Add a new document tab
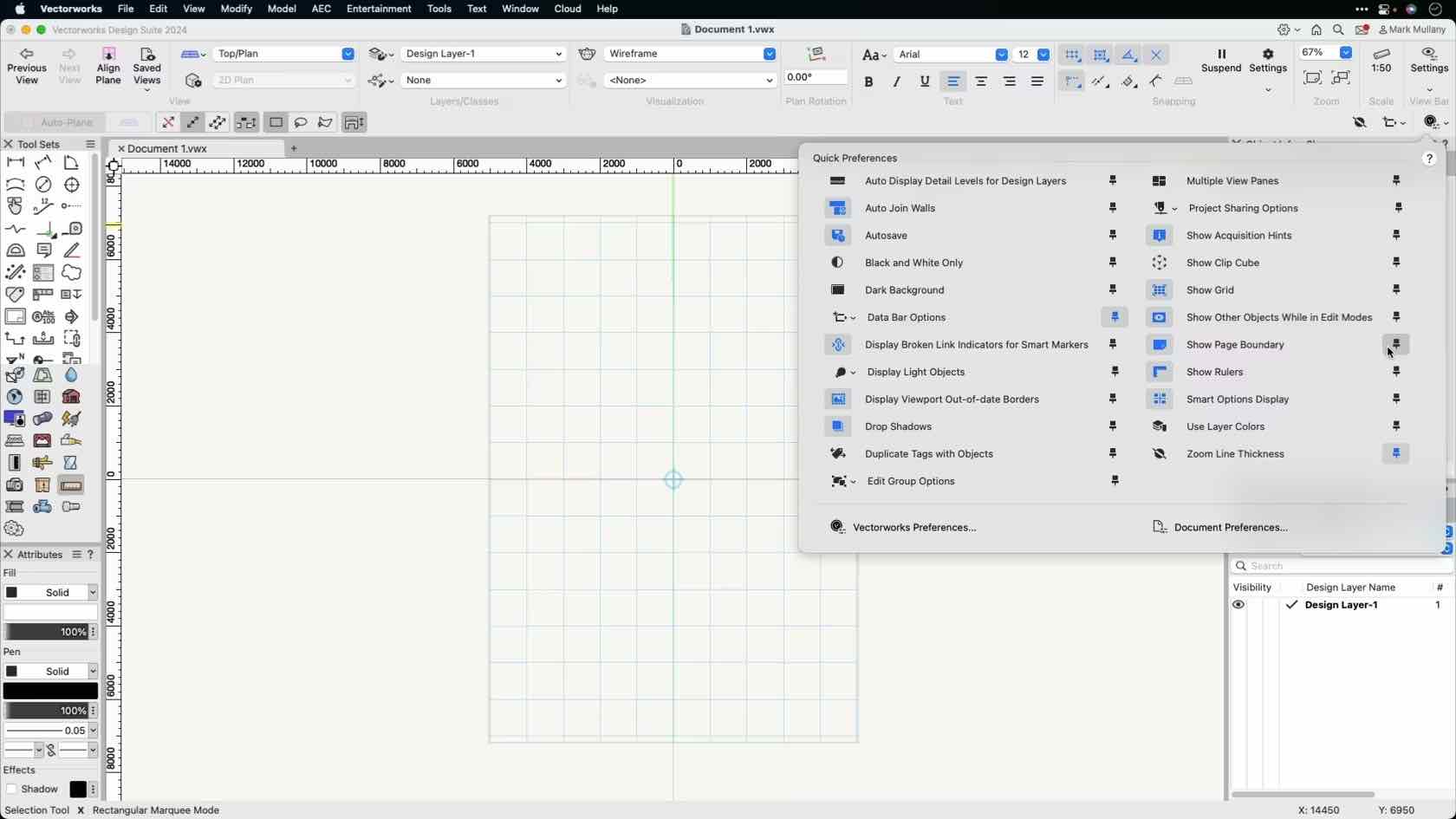1456x819 pixels. click(x=294, y=149)
